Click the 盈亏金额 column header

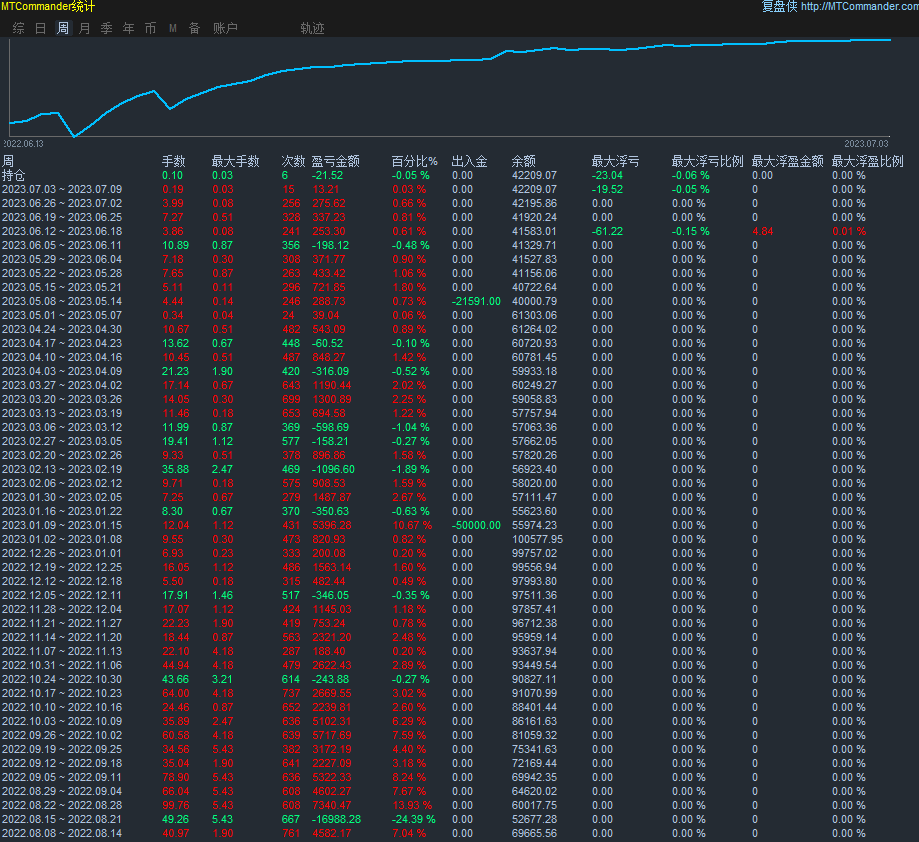pos(336,161)
